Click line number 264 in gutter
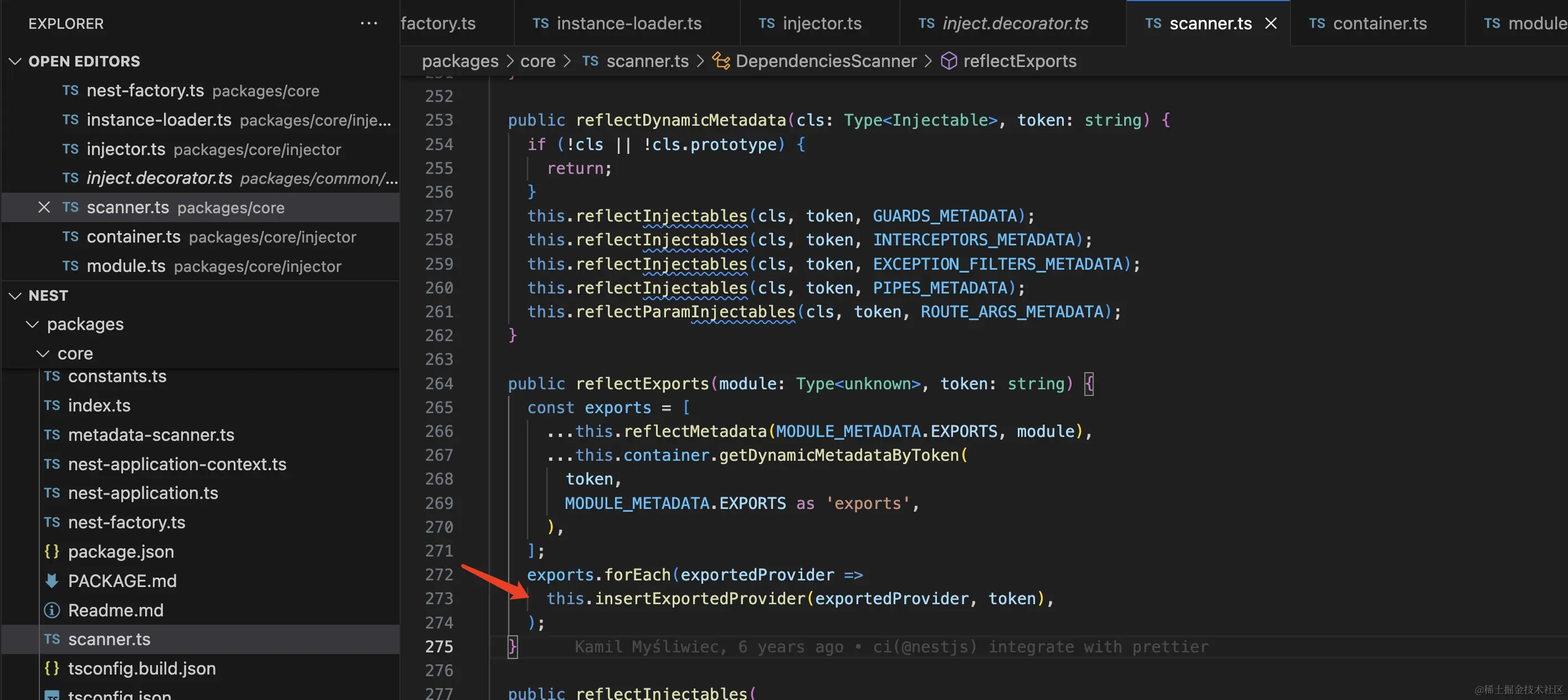This screenshot has height=700, width=1568. click(439, 384)
